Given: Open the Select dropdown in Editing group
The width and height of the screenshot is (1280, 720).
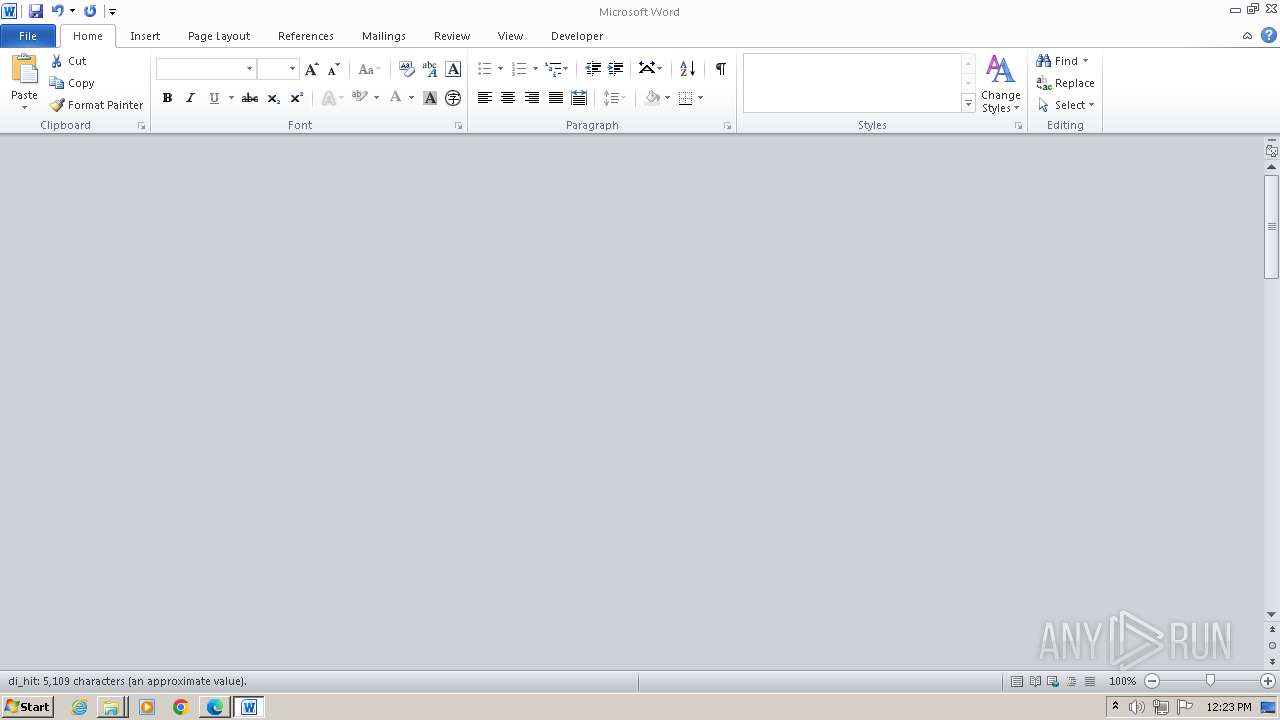Looking at the screenshot, I should point(1066,105).
